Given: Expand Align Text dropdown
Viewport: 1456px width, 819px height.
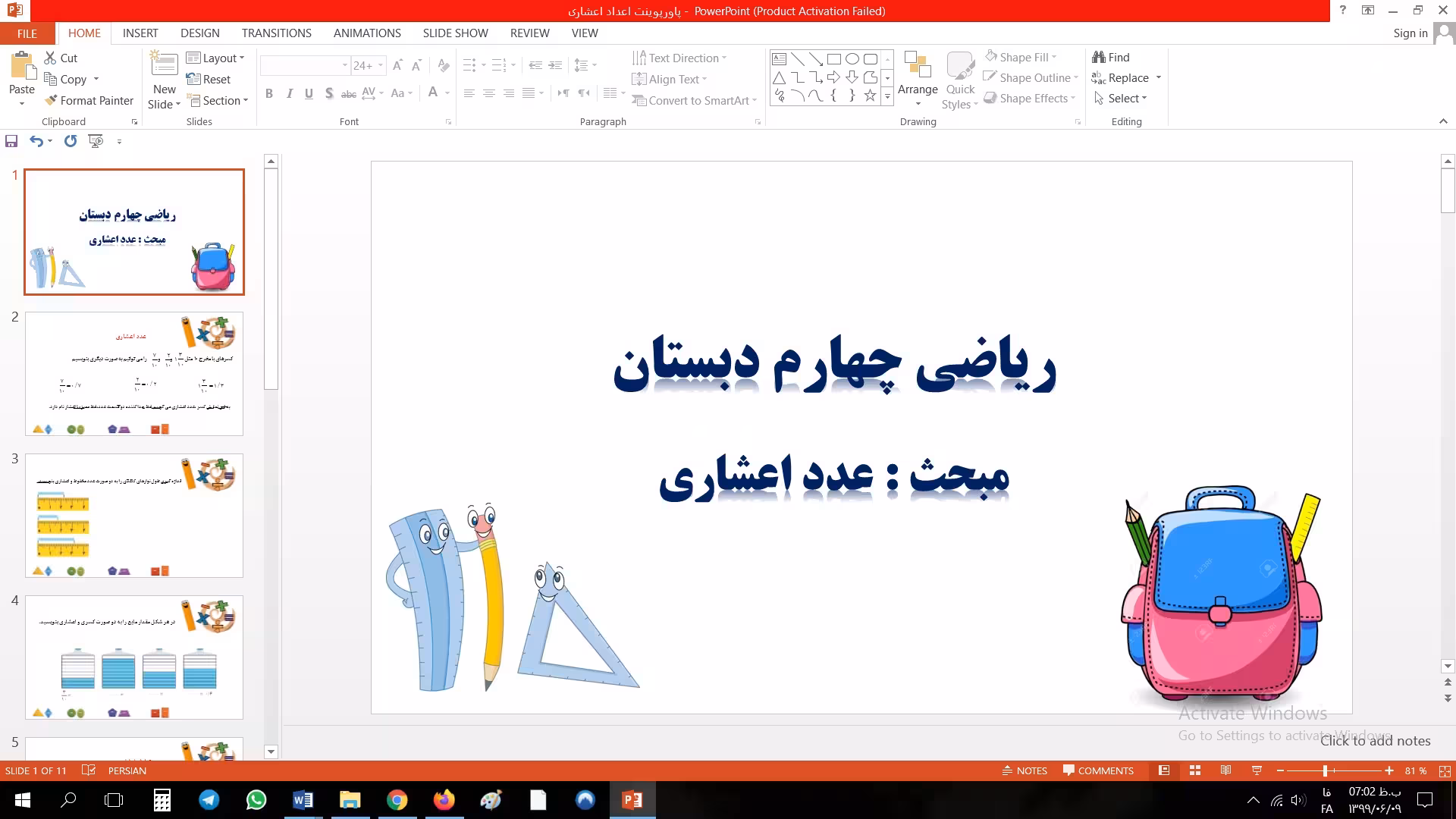Looking at the screenshot, I should point(670,79).
